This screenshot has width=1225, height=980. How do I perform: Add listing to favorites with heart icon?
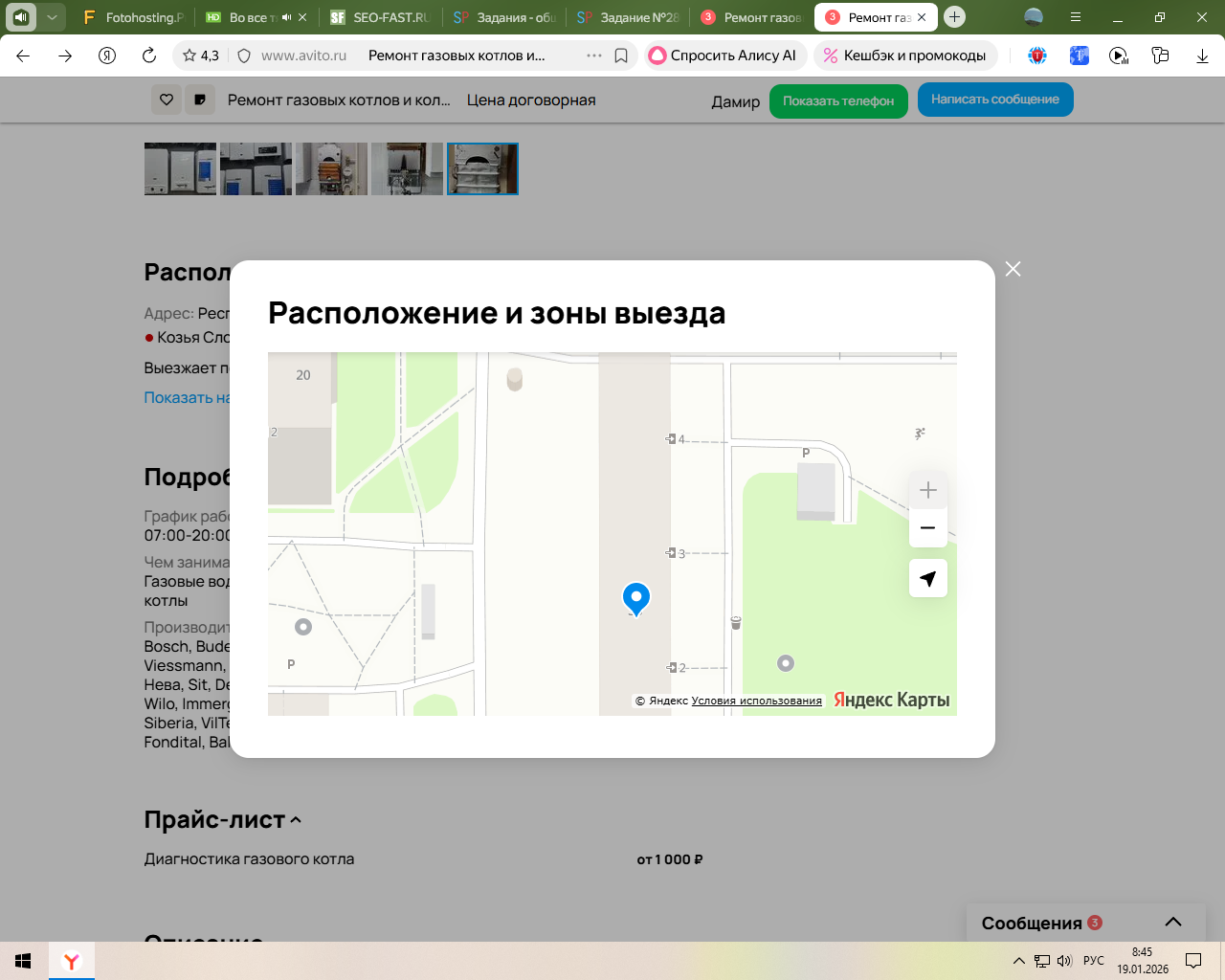point(167,100)
